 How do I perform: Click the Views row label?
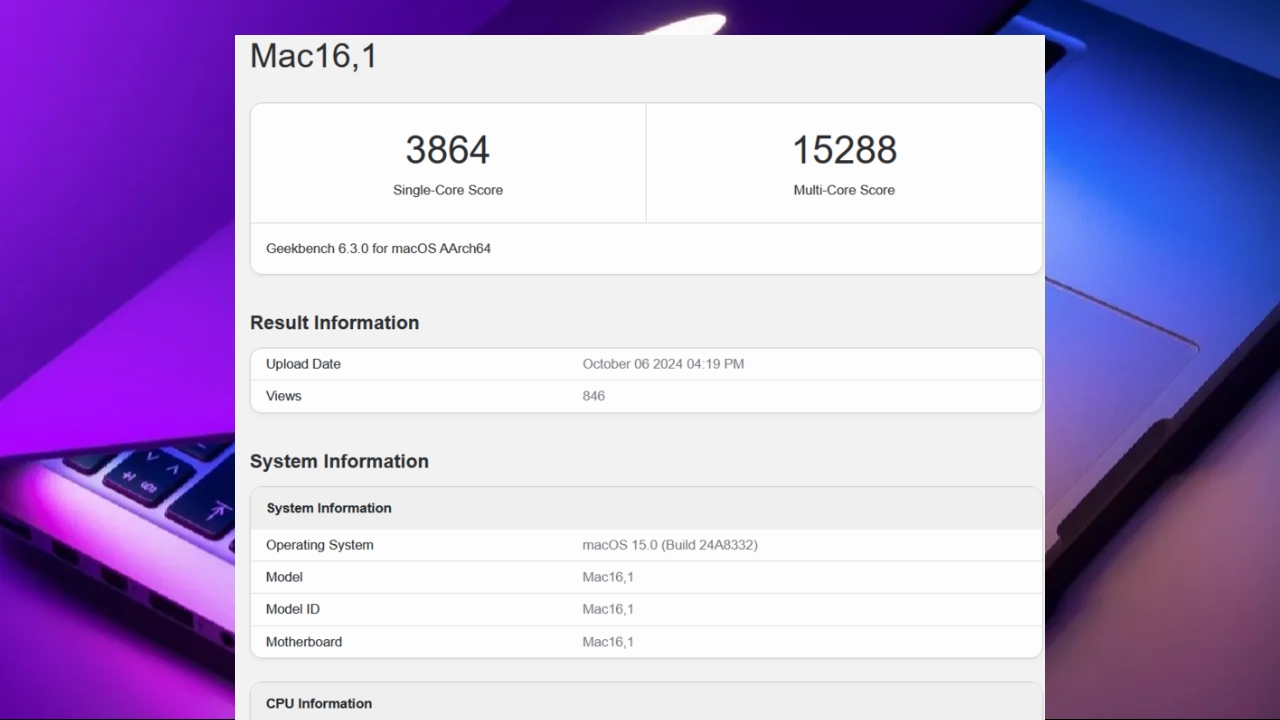pyautogui.click(x=283, y=395)
